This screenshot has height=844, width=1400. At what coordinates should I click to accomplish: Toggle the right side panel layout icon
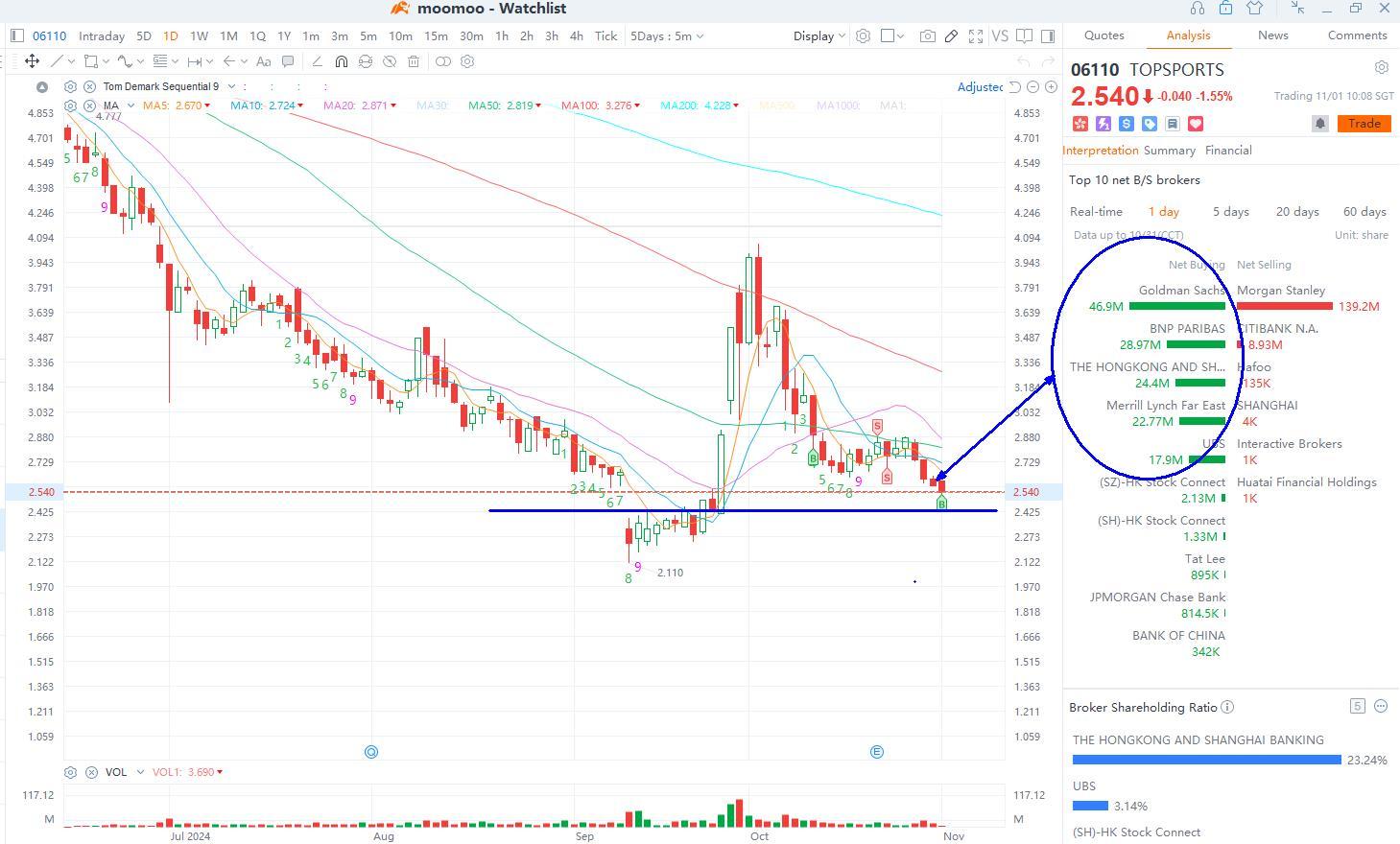(x=1048, y=36)
